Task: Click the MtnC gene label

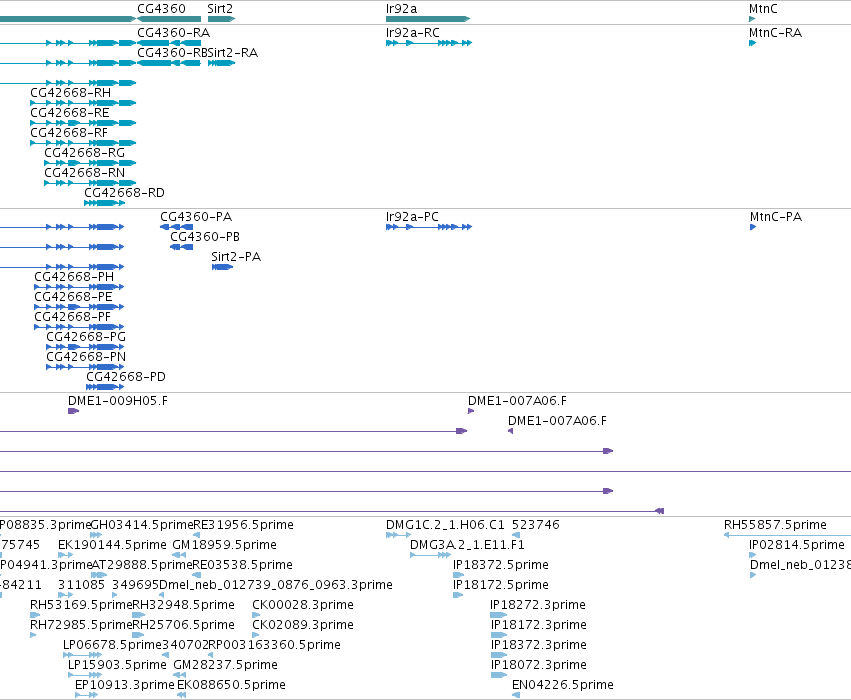Action: [x=763, y=9]
